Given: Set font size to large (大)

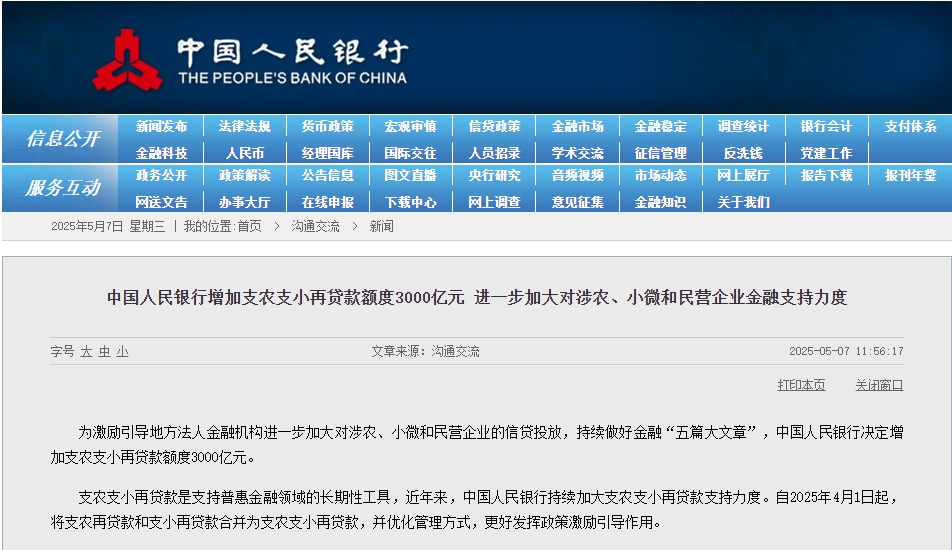Looking at the screenshot, I should pos(86,352).
